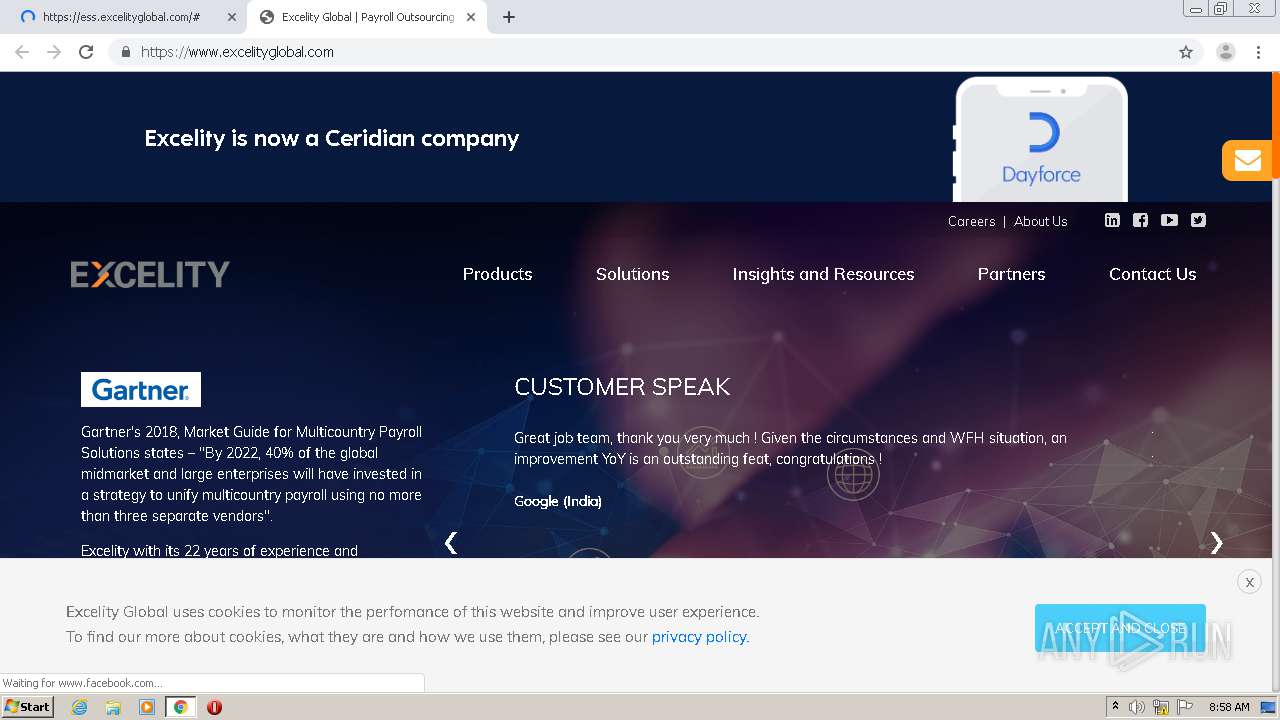The width and height of the screenshot is (1280, 720).
Task: Open Insights and Resources menu
Action: tap(823, 274)
